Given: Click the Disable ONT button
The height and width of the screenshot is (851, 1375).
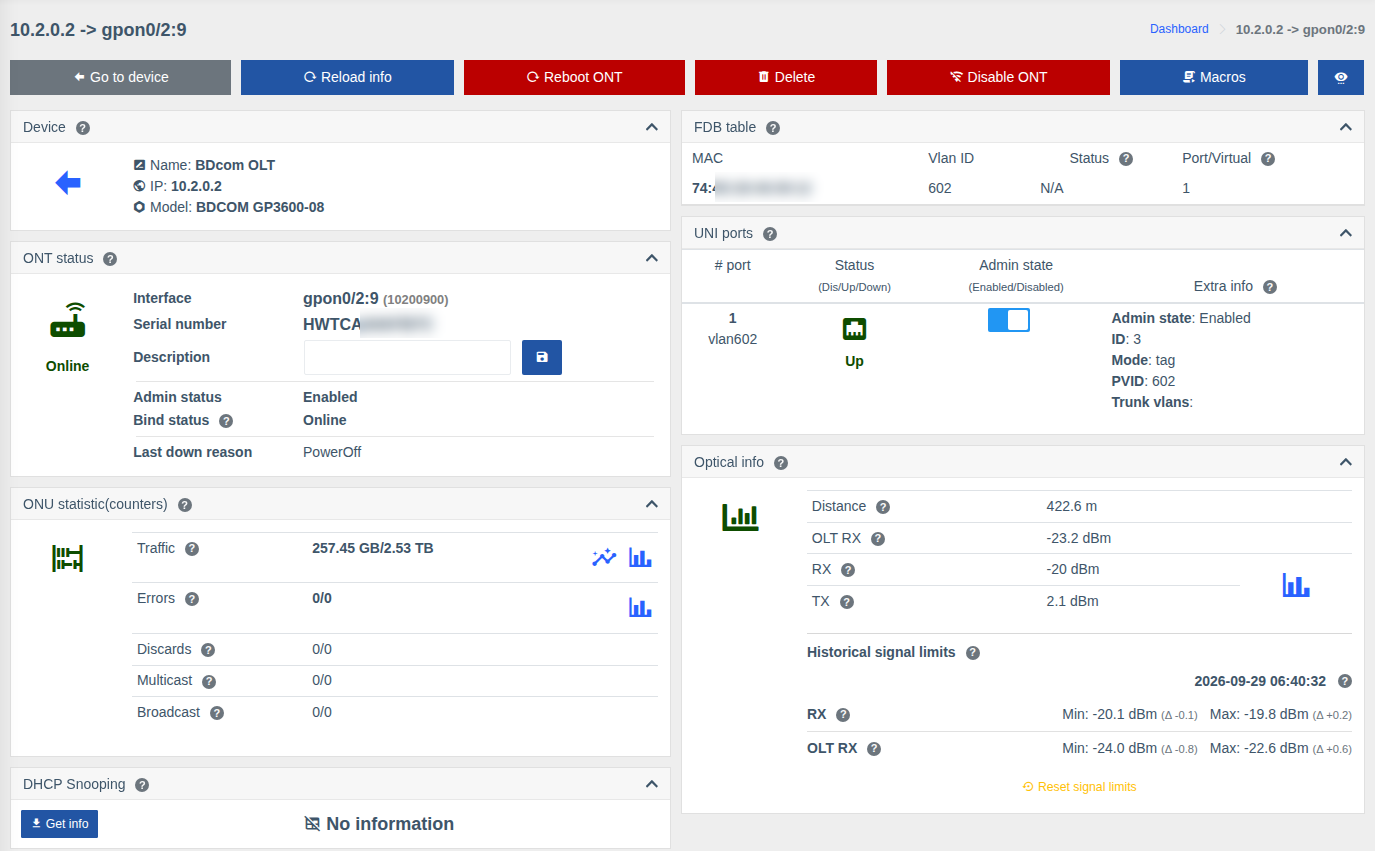Looking at the screenshot, I should (998, 77).
